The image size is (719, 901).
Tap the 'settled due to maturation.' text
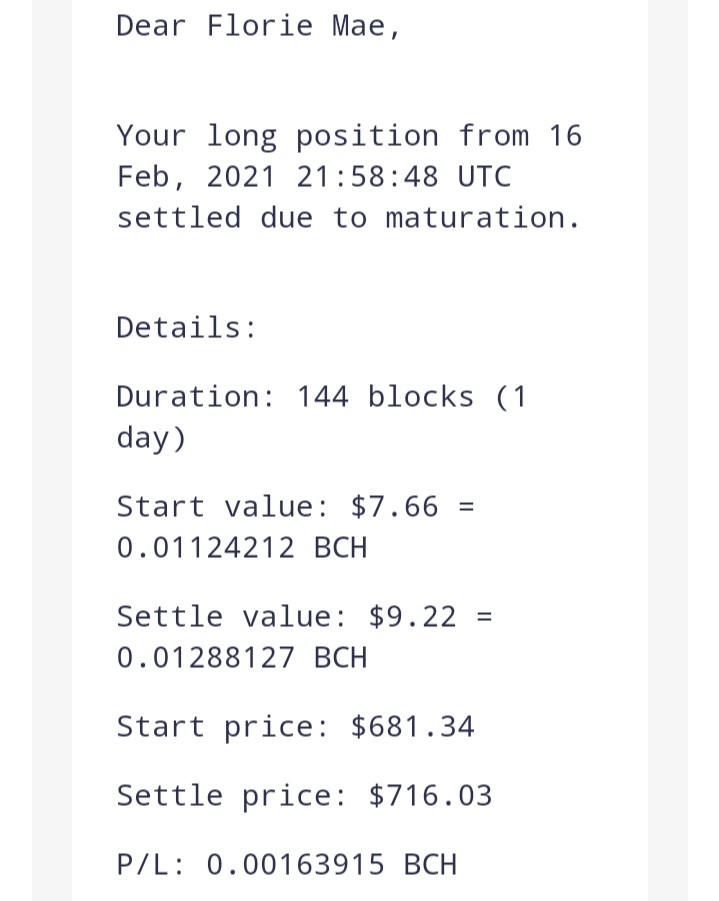pyautogui.click(x=348, y=218)
